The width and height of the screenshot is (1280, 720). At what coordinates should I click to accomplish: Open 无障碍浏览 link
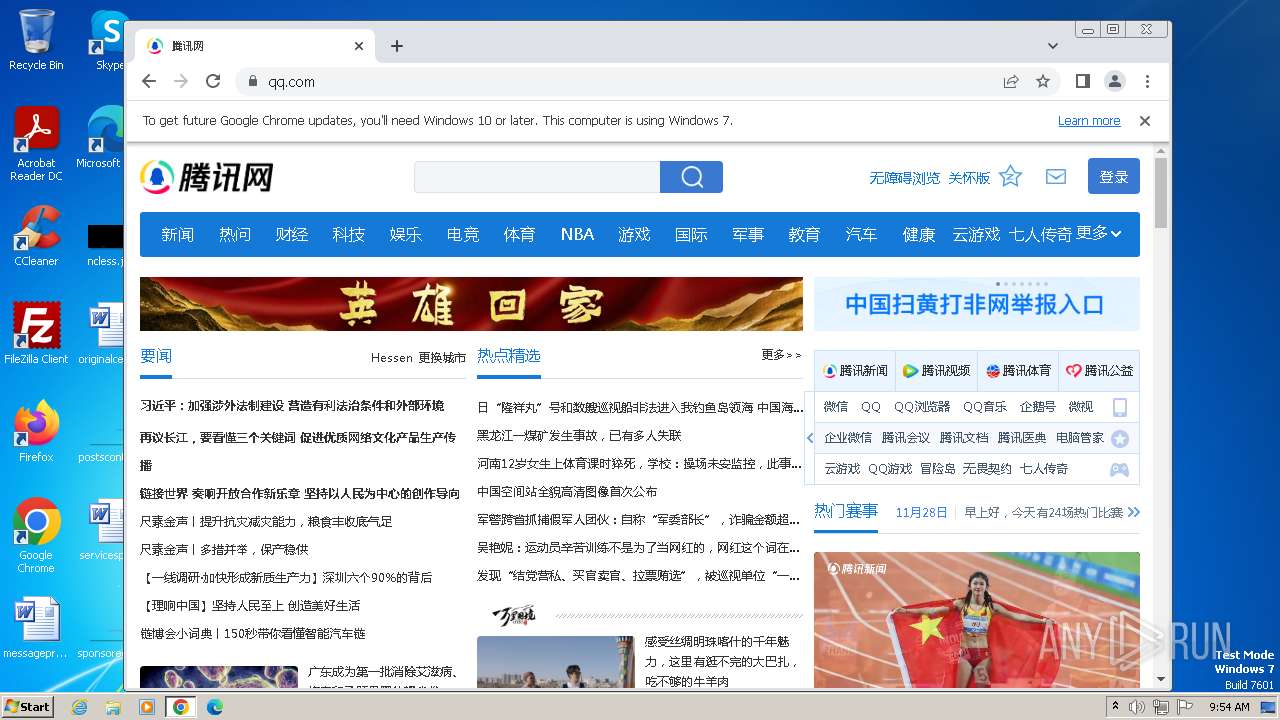904,178
